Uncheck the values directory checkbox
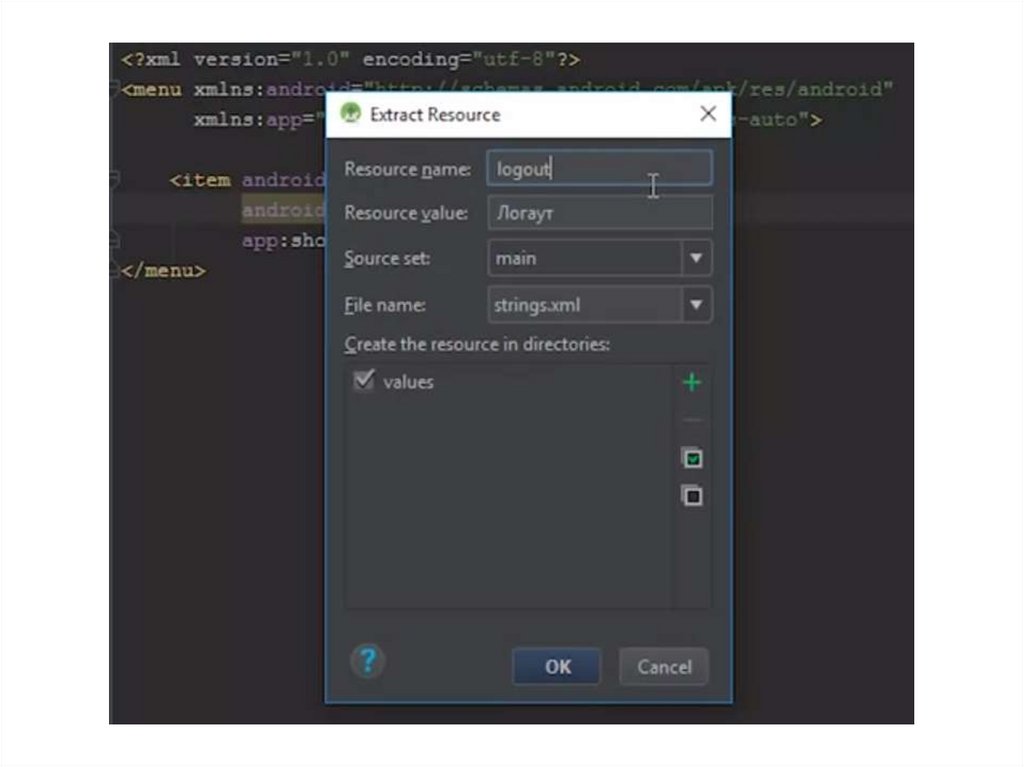This screenshot has height=767, width=1024. click(x=364, y=381)
